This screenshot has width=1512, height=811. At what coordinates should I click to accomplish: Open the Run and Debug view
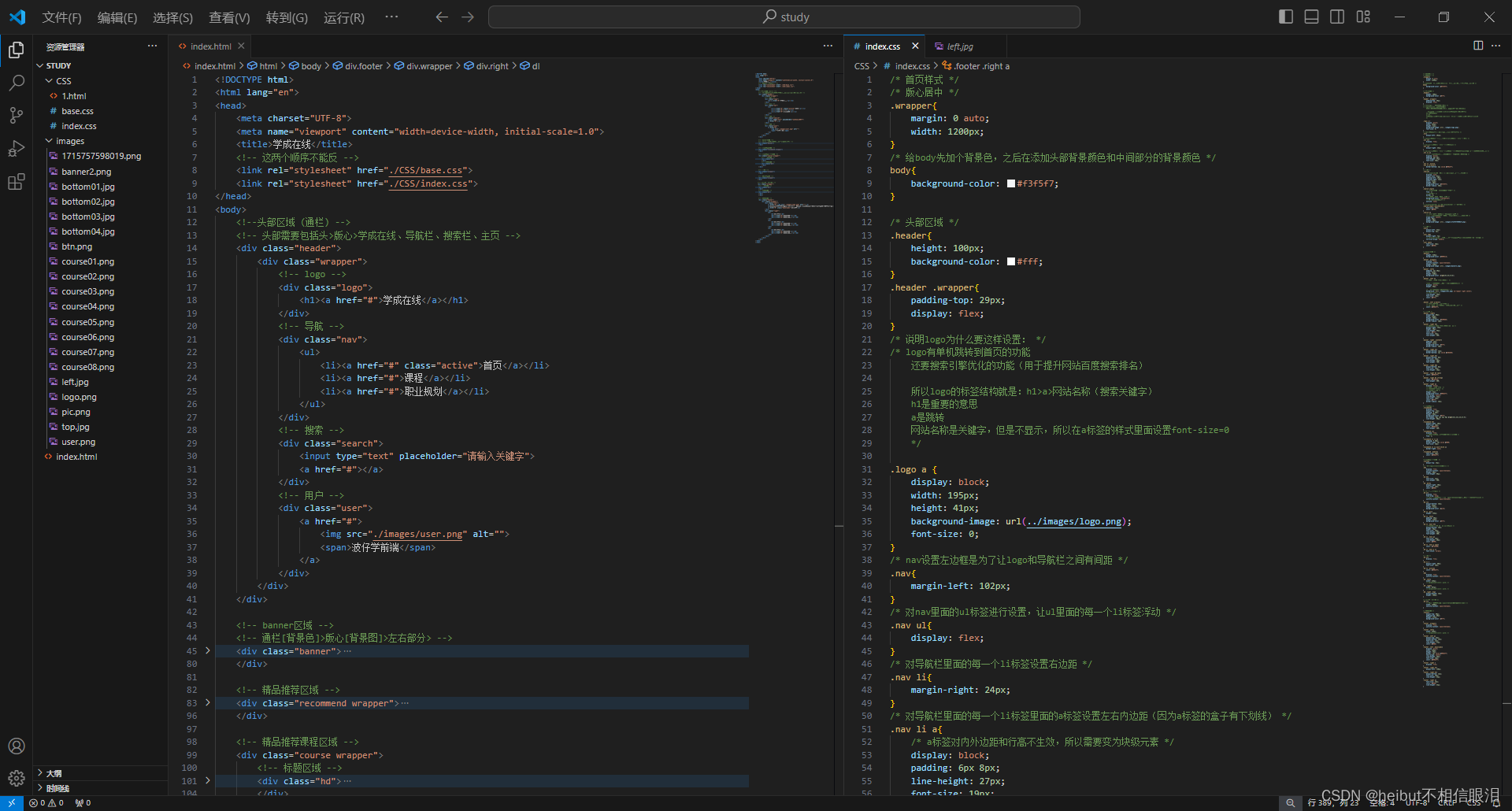(16, 149)
